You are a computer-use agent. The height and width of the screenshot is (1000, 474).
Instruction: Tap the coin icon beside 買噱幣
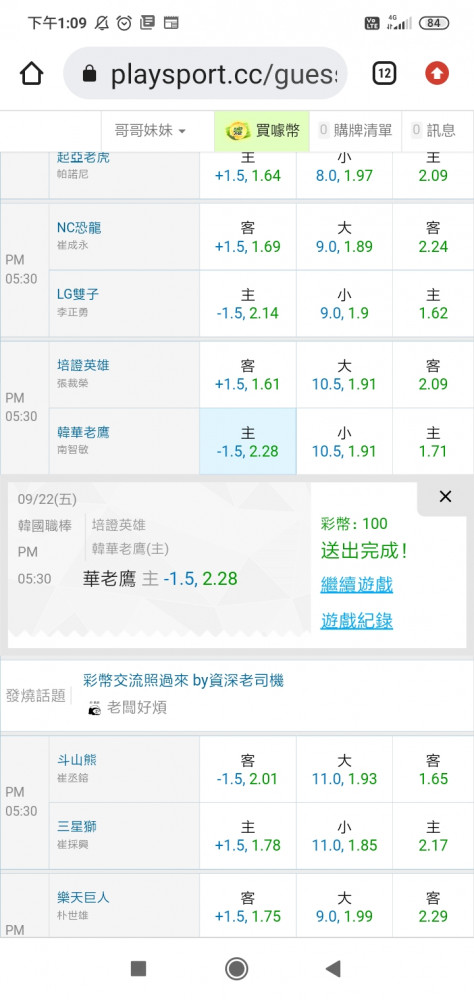pyautogui.click(x=238, y=131)
